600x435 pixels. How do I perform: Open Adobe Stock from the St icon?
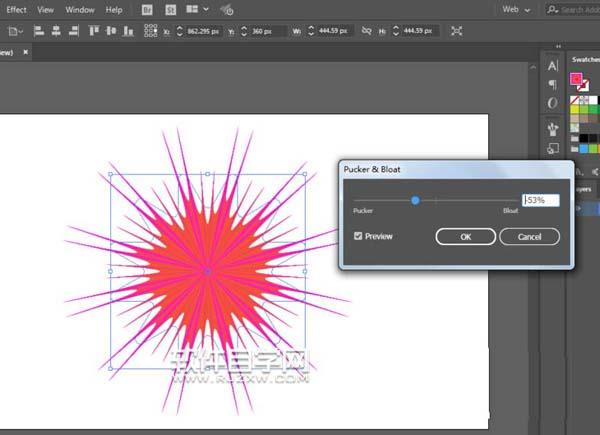click(x=170, y=10)
